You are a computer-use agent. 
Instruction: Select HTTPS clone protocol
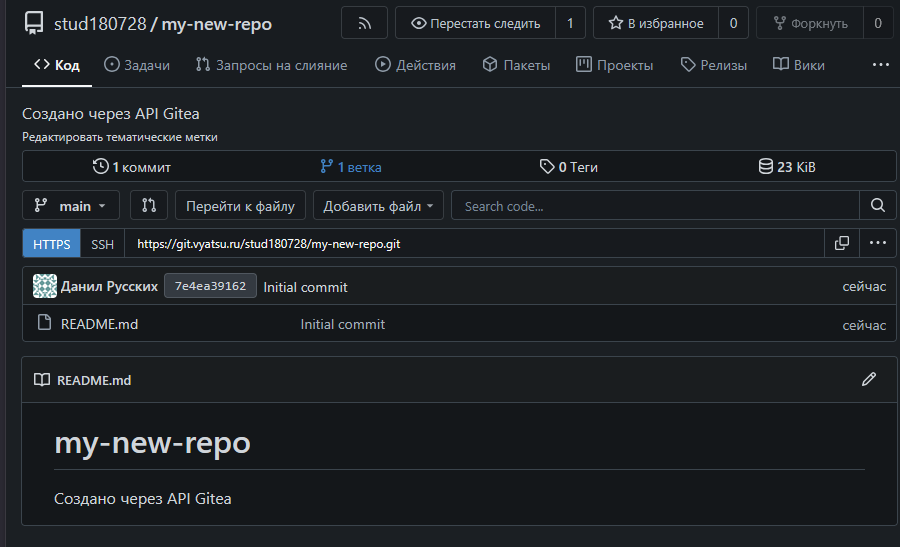pos(52,243)
